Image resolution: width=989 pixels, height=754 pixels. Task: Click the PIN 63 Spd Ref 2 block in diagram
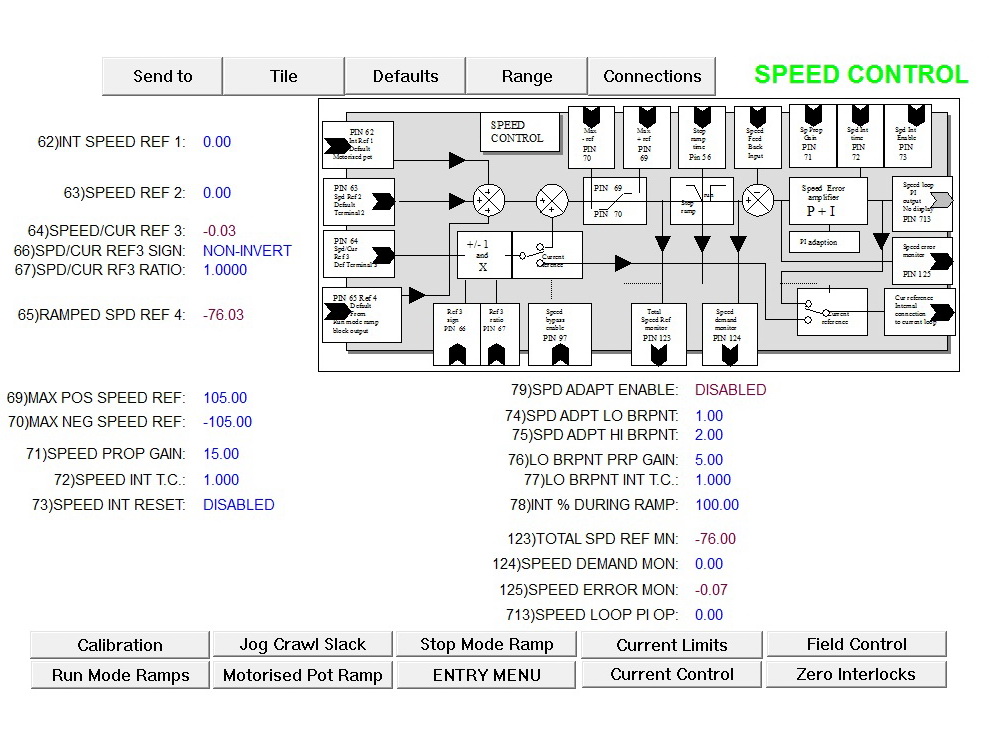pos(358,201)
